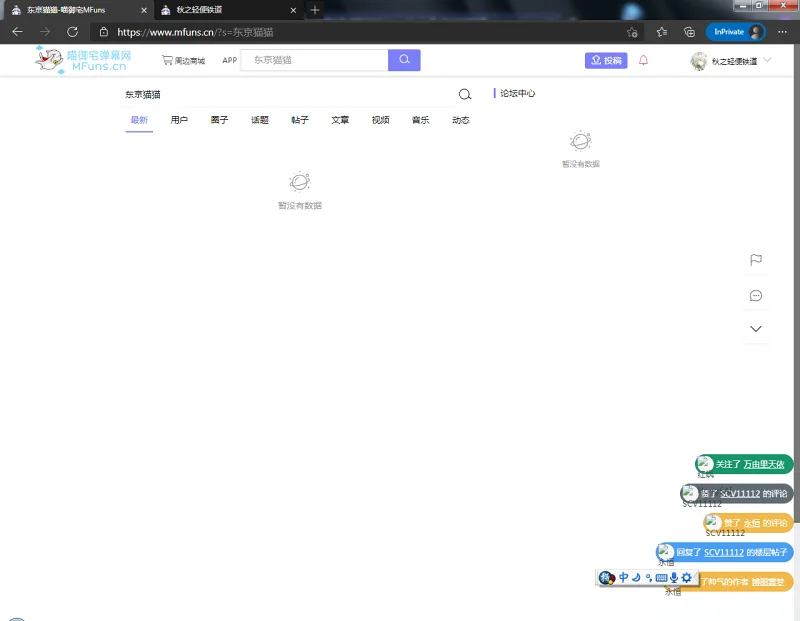Open the SCV11112 link in the blue 回复了 notification
The width and height of the screenshot is (800, 621).
(724, 552)
